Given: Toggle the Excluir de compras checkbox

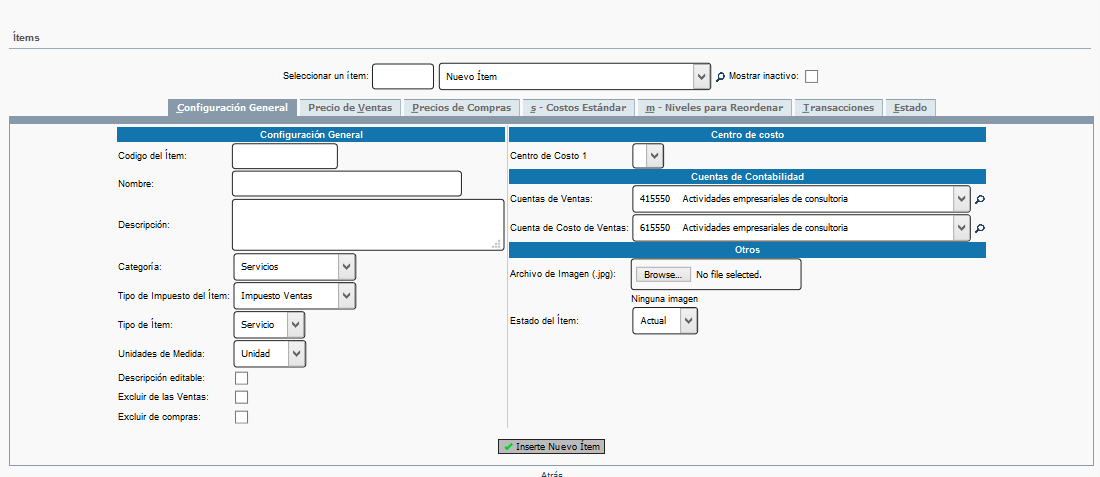Looking at the screenshot, I should pos(241,417).
